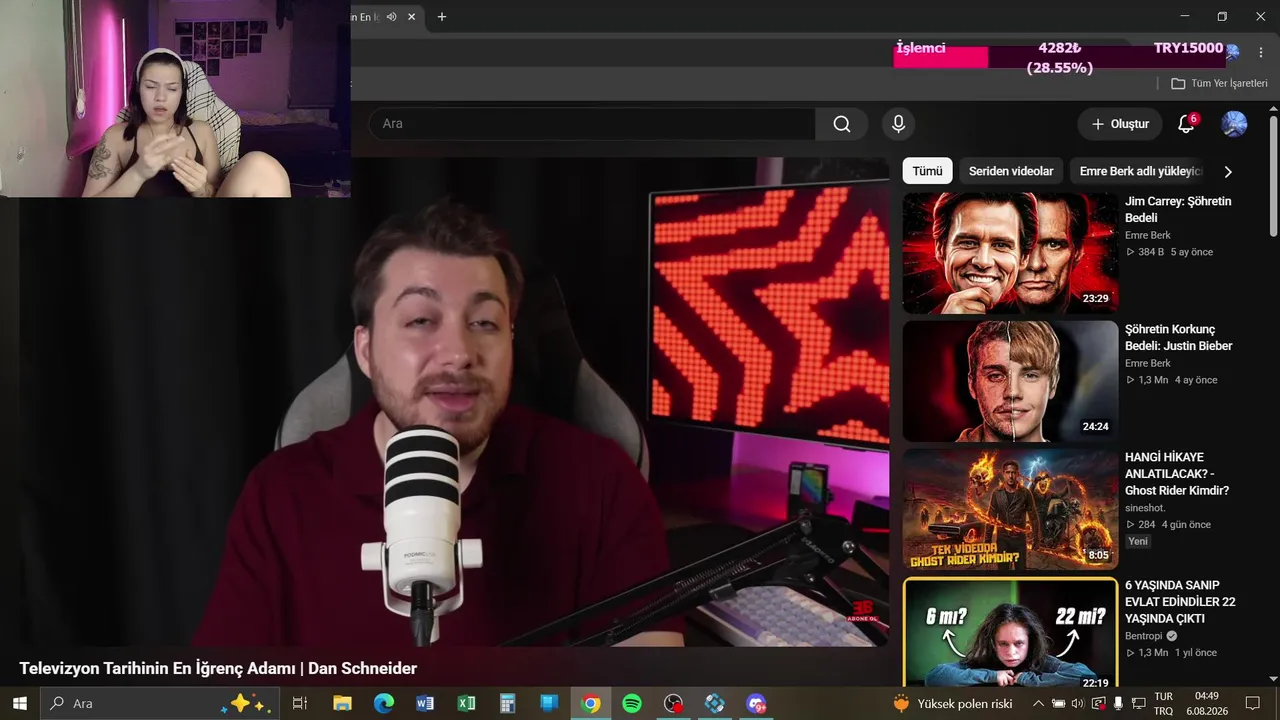Open the 6 mı 22 mı video thumbnail
Viewport: 1280px width, 720px height.
[1010, 633]
